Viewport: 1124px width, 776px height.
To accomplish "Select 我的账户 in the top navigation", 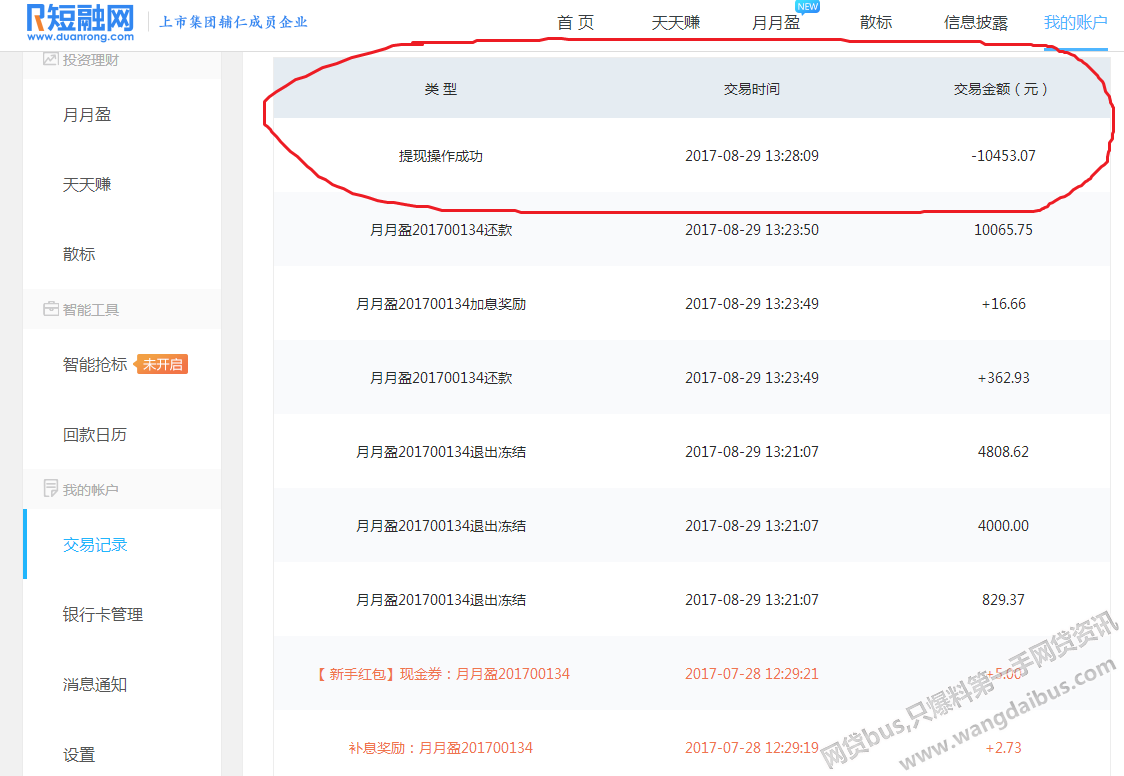I will 1075,23.
